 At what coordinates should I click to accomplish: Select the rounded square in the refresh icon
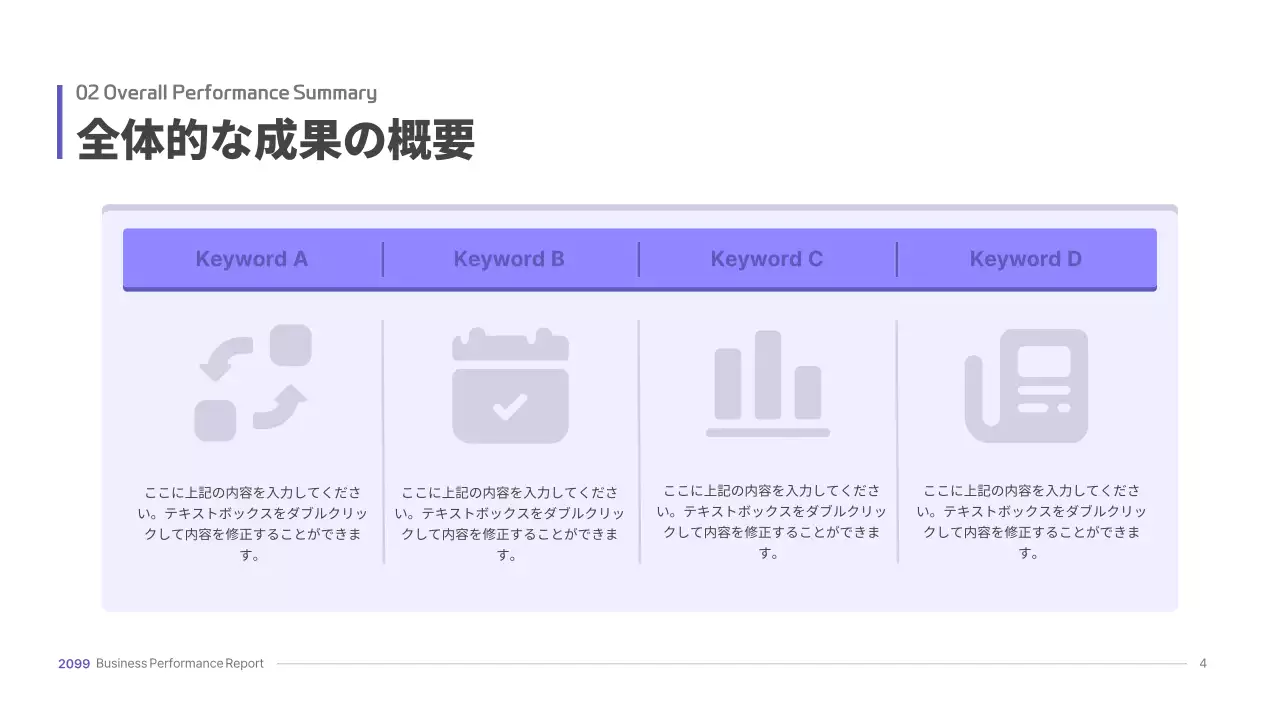(291, 344)
